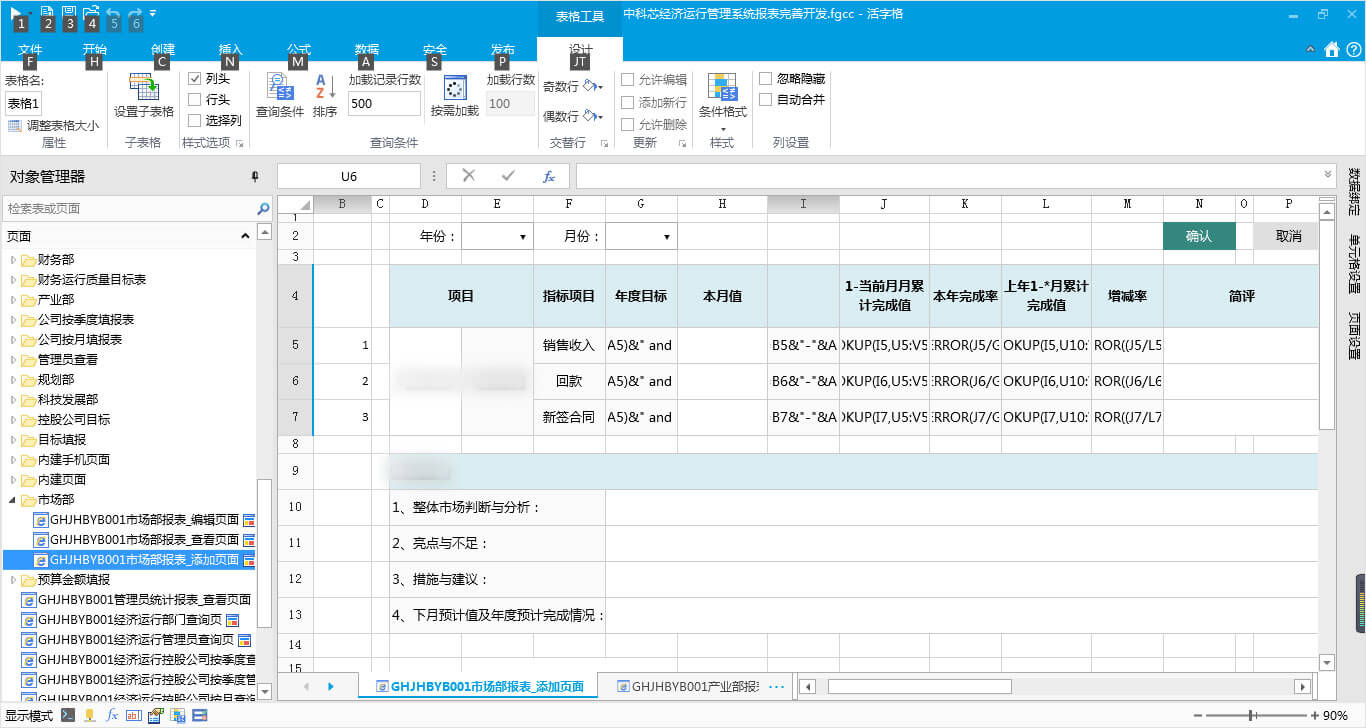Click 按需加载 load-on-demand icon

[455, 87]
